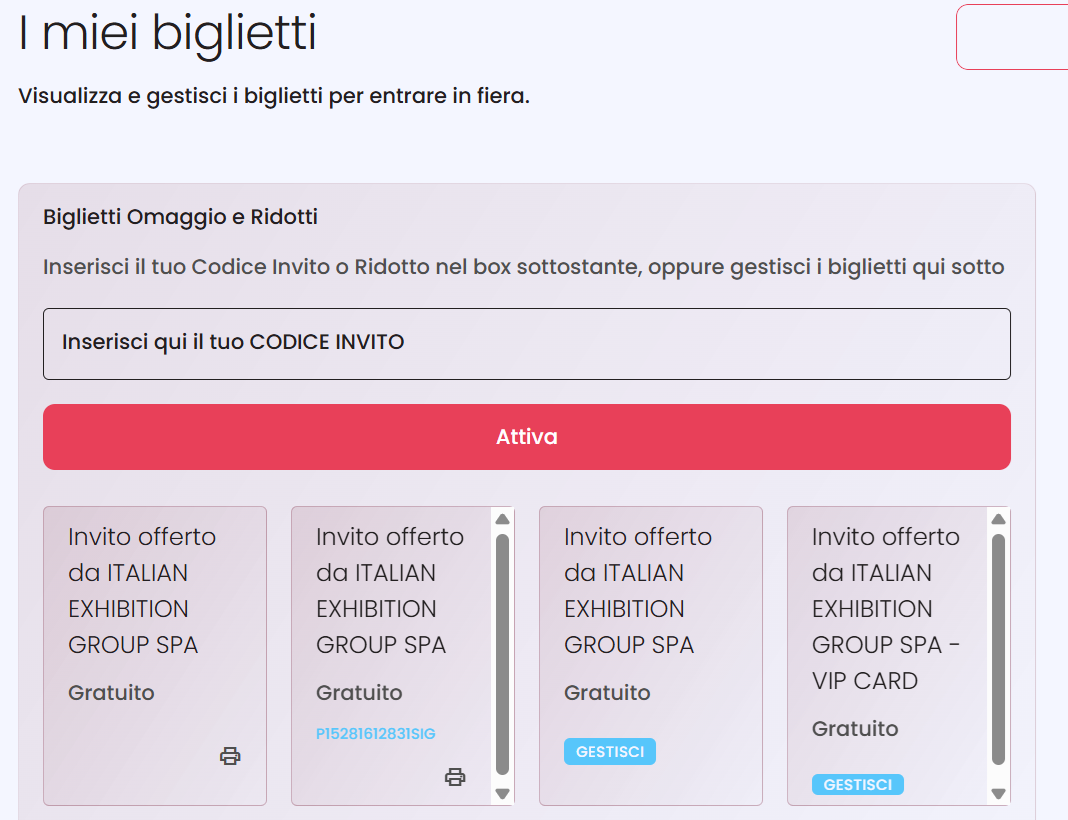Screen dimensions: 1068x820
Task: Click scrollbar thumb in the VIP CARD ticket
Action: point(998,650)
